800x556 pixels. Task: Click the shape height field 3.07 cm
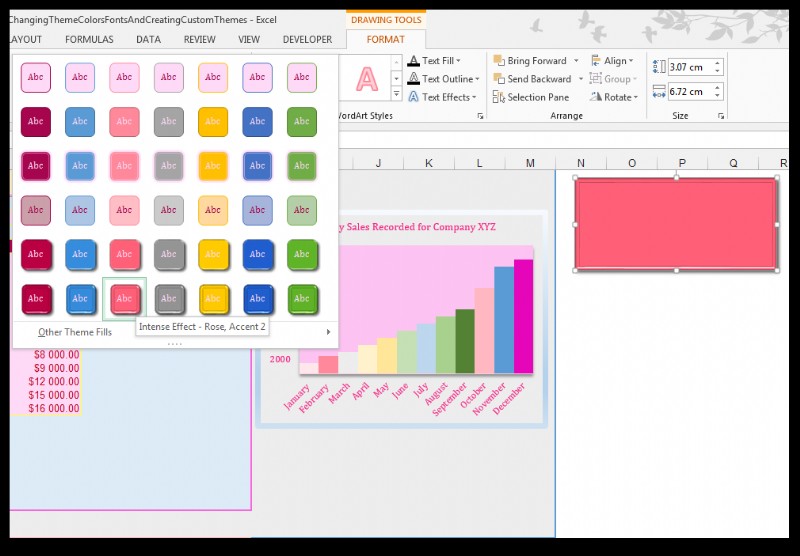pyautogui.click(x=689, y=67)
